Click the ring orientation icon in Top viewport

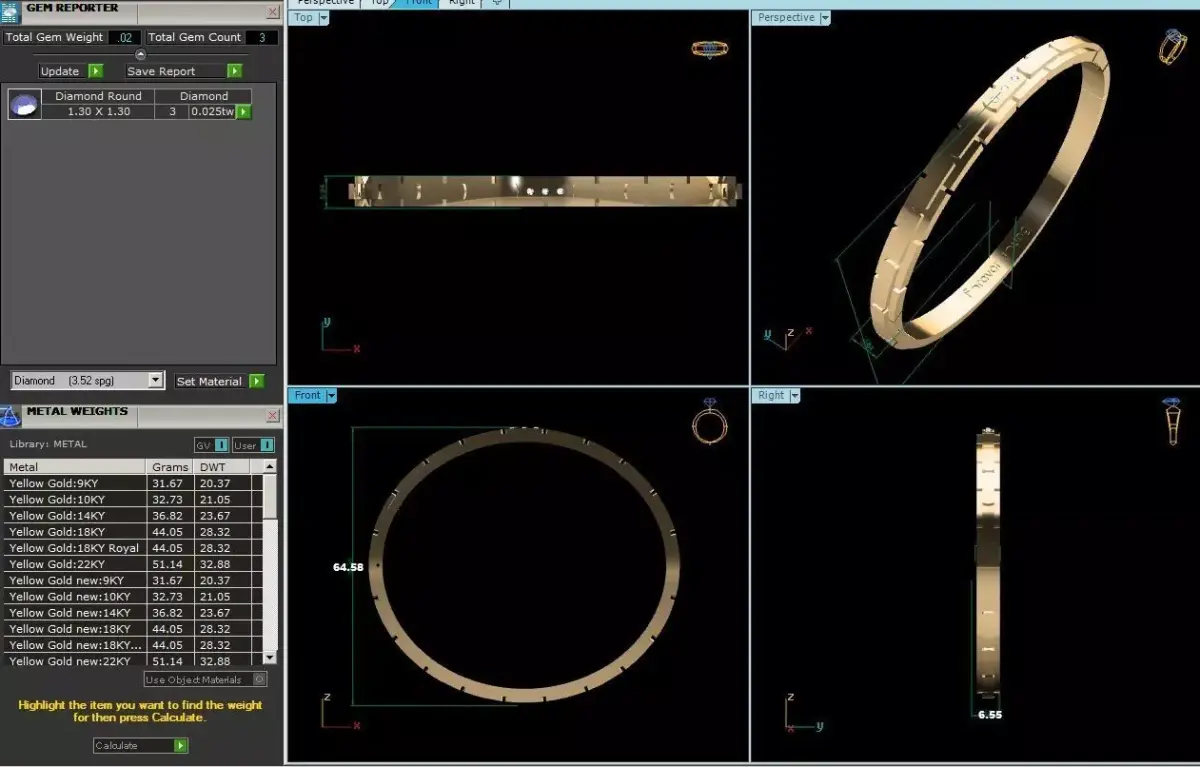point(710,48)
